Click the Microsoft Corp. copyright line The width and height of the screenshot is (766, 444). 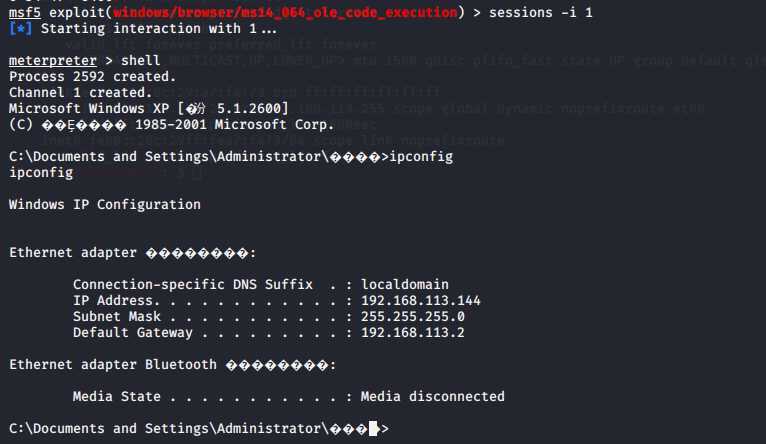tap(171, 125)
